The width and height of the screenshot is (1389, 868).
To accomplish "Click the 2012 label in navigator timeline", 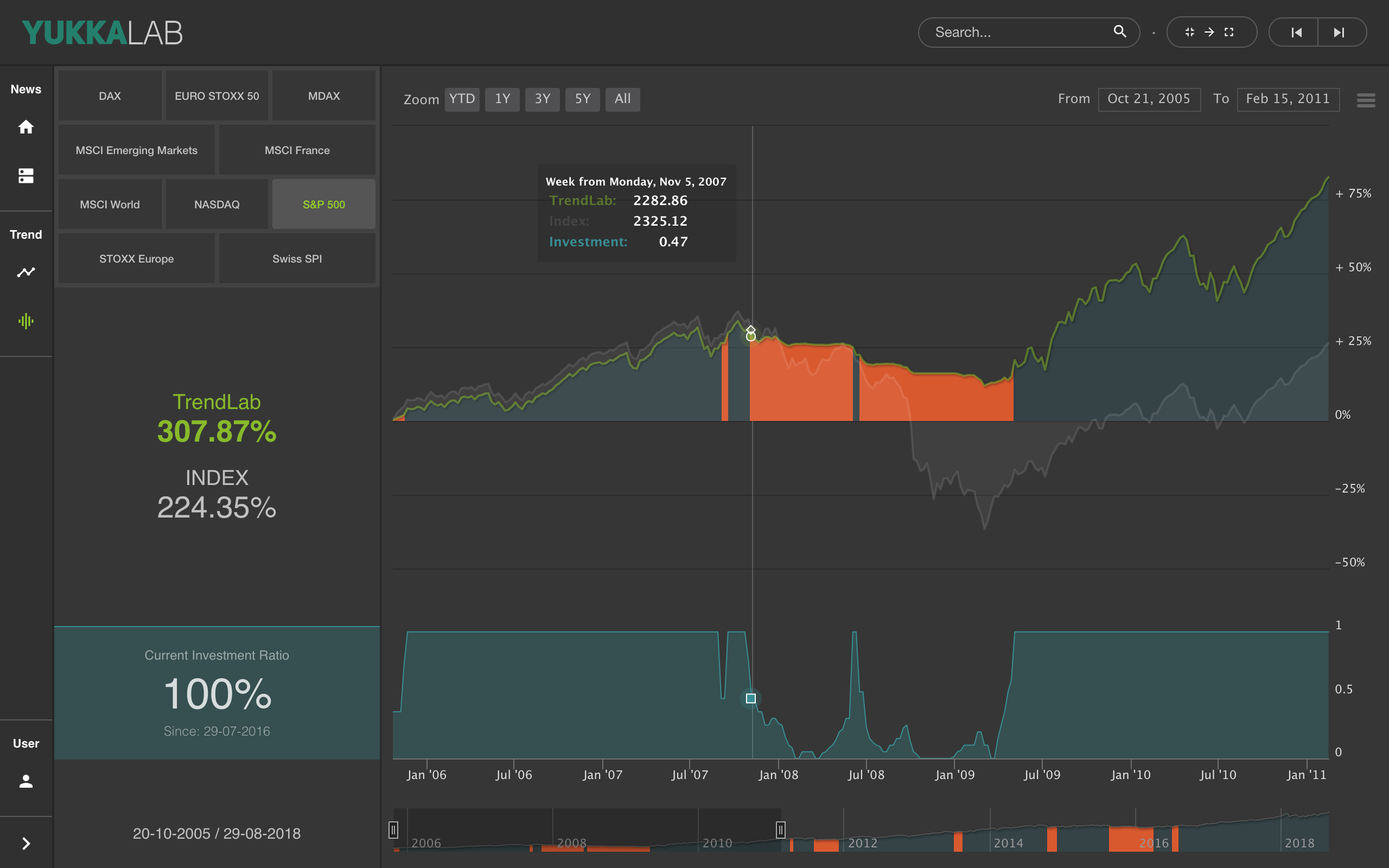I will (863, 843).
